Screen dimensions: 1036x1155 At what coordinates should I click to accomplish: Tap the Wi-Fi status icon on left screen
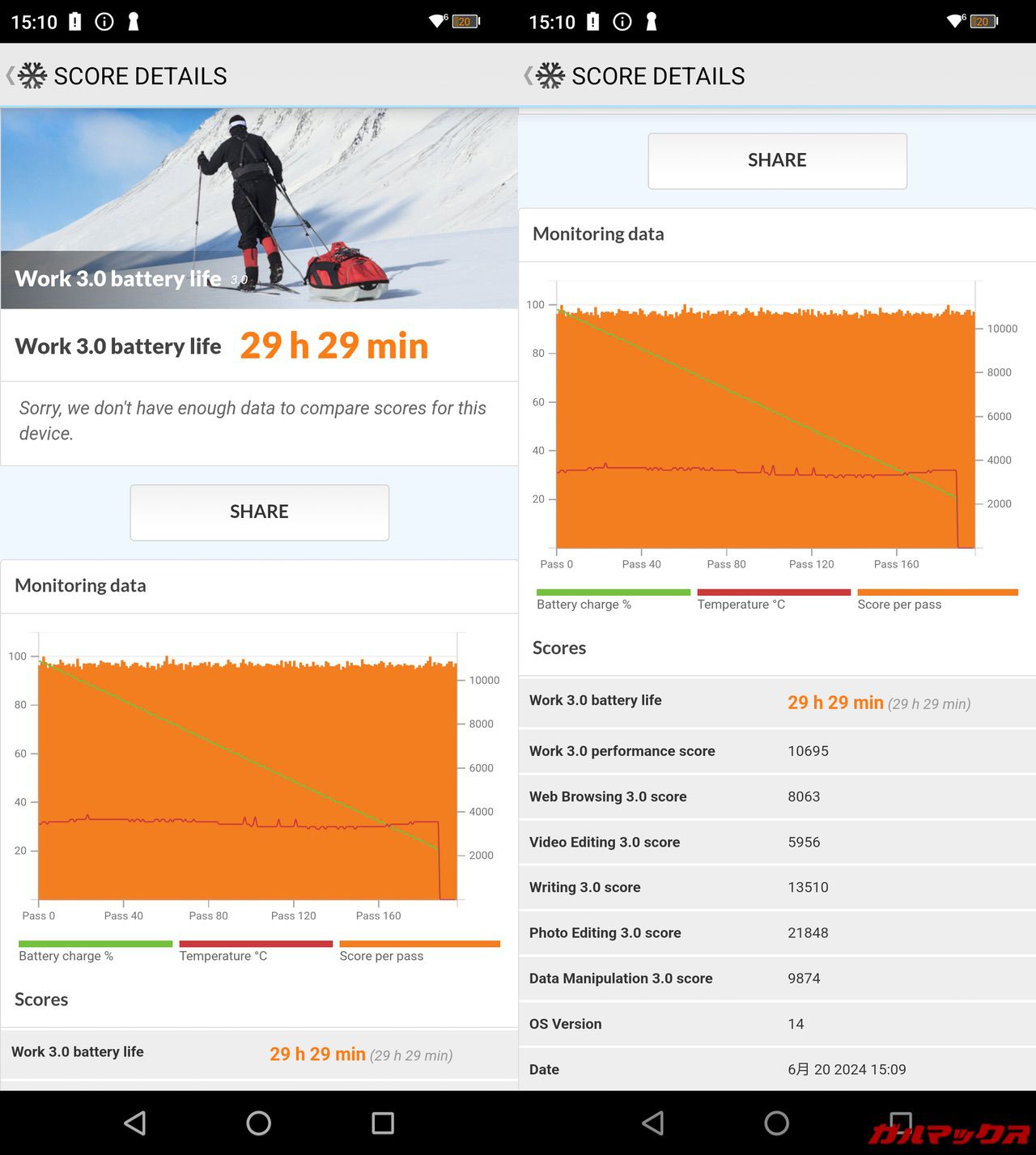pos(437,21)
